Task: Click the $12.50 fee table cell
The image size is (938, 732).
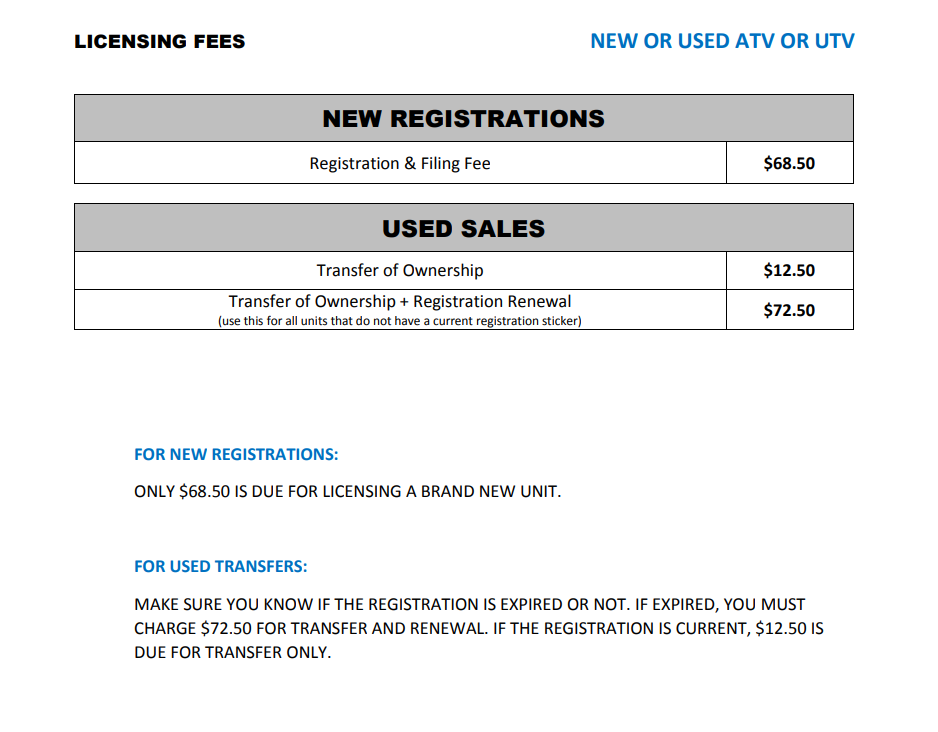Action: 789,271
